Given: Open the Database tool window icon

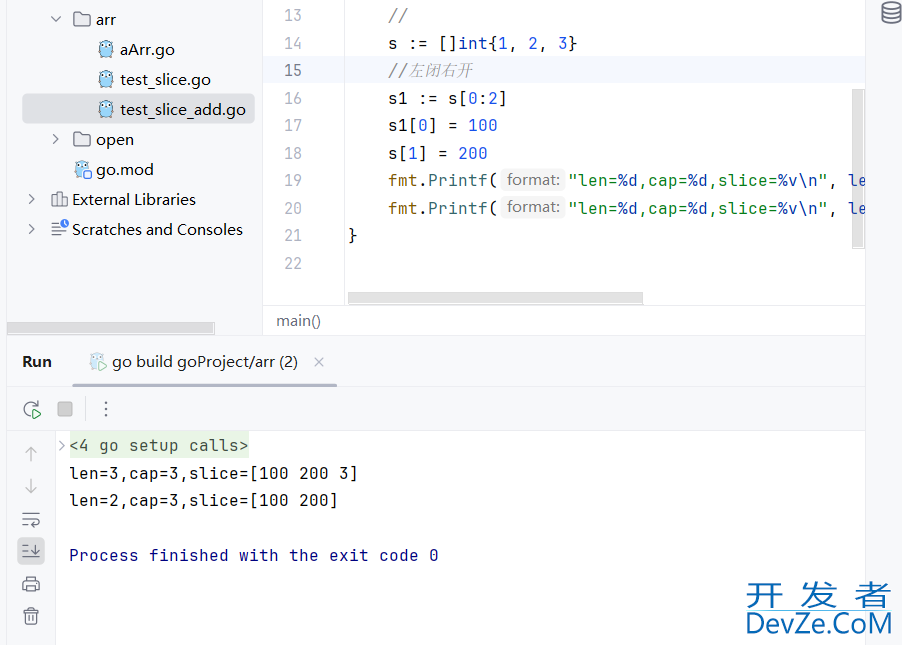Looking at the screenshot, I should click(x=891, y=13).
